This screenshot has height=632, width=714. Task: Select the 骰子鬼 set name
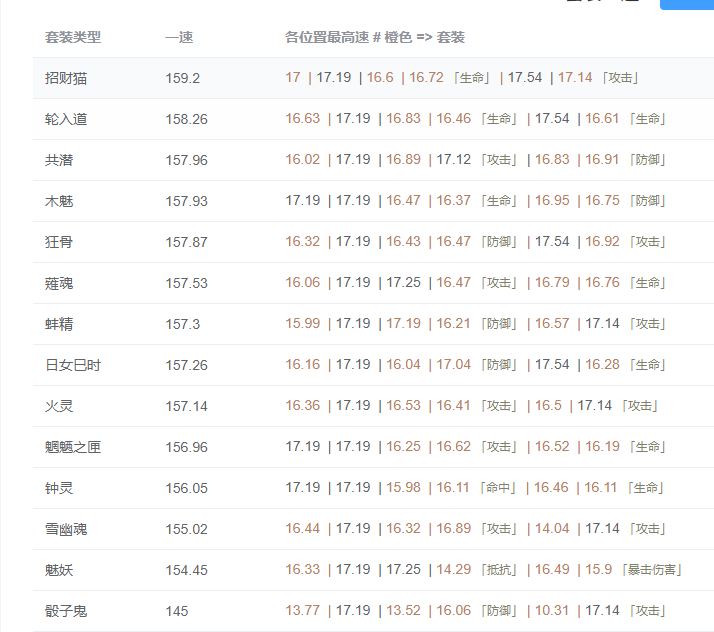66,611
